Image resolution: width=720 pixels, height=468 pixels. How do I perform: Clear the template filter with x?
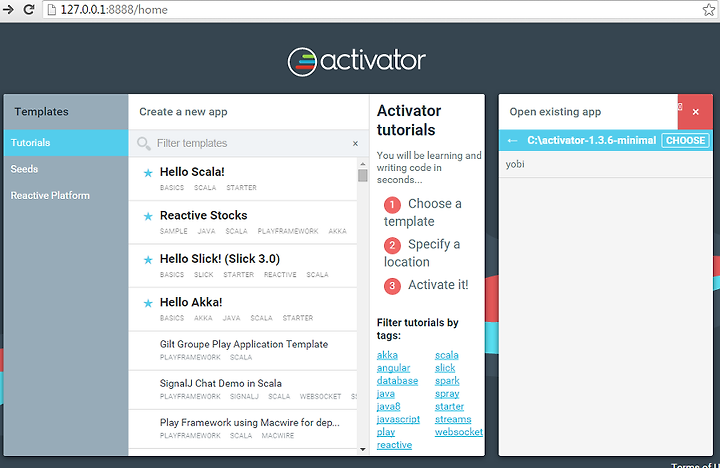[355, 143]
